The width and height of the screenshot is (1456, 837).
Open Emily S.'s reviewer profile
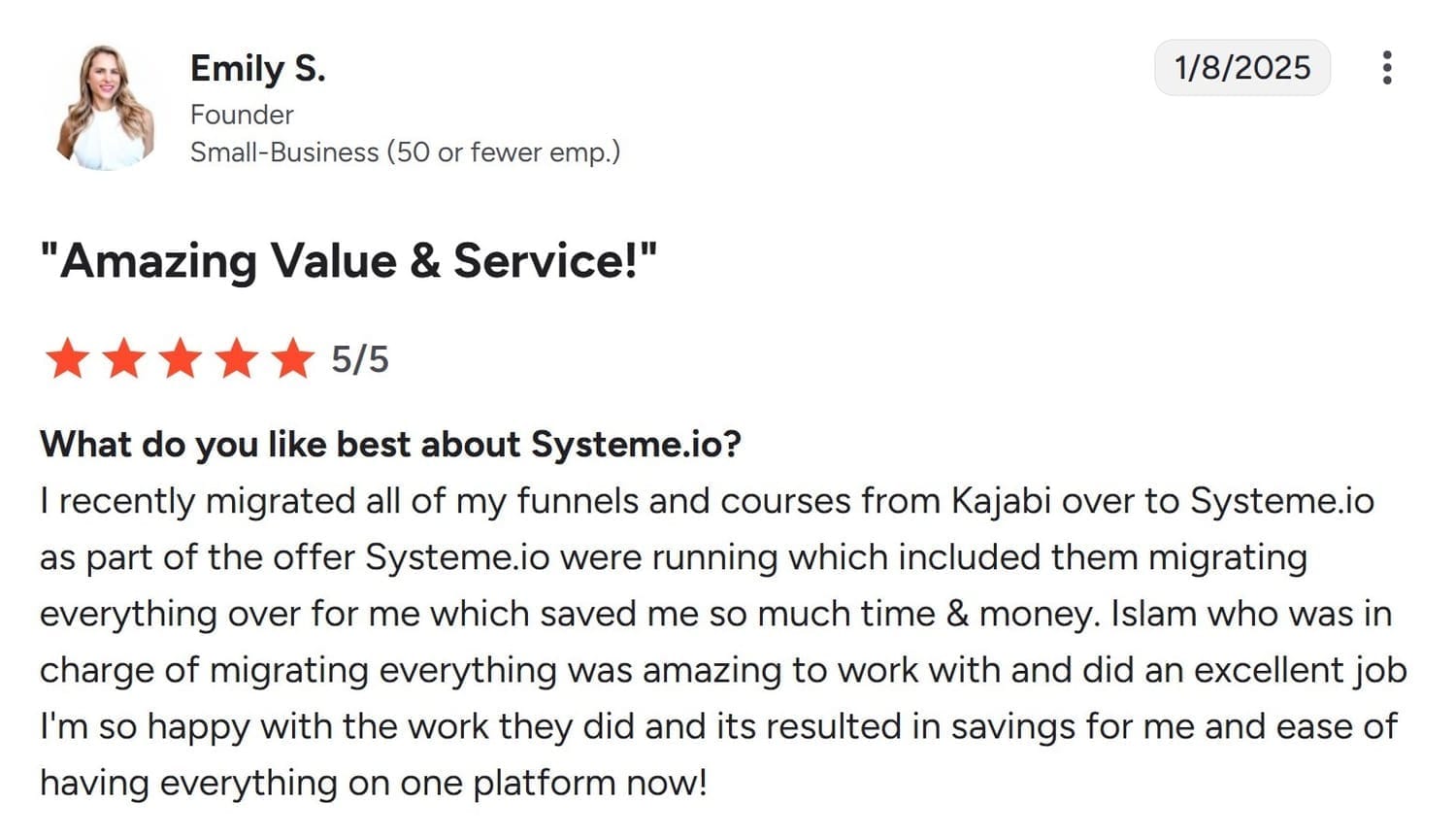tap(257, 68)
